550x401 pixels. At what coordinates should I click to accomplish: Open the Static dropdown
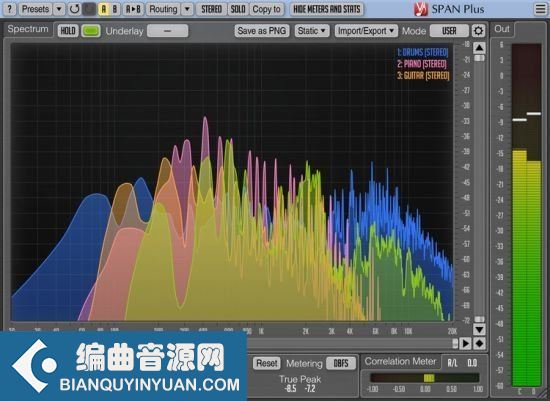click(x=311, y=31)
